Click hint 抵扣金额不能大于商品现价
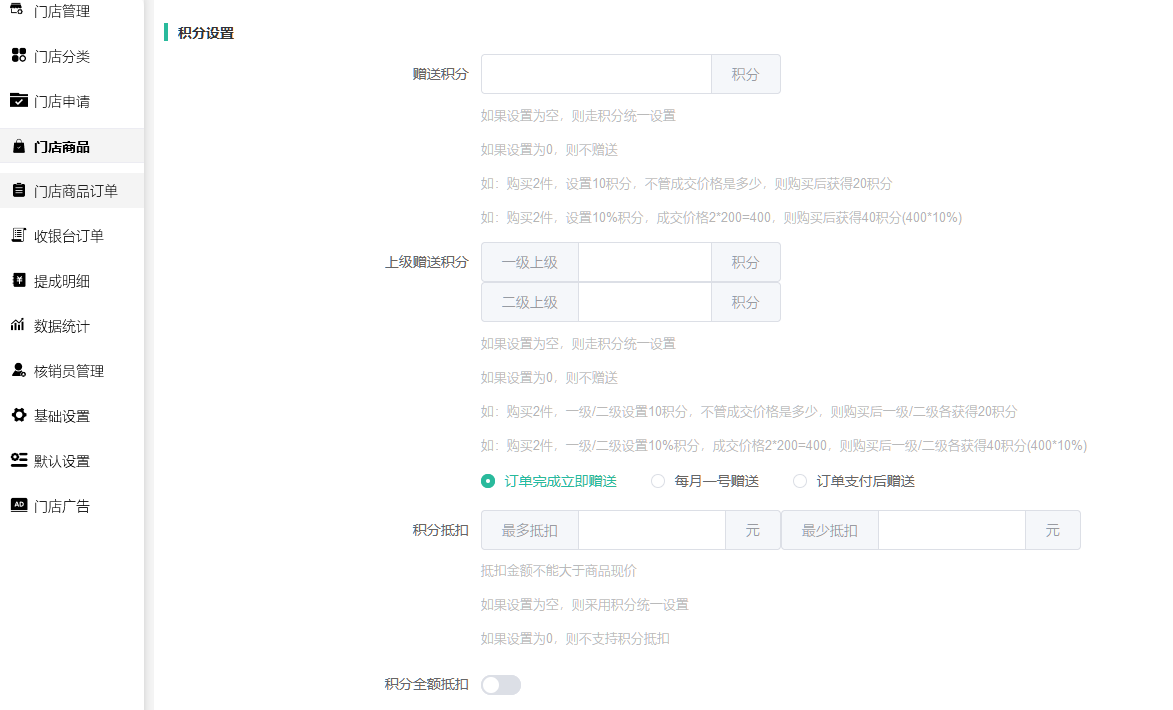The image size is (1173, 710). tap(558, 571)
